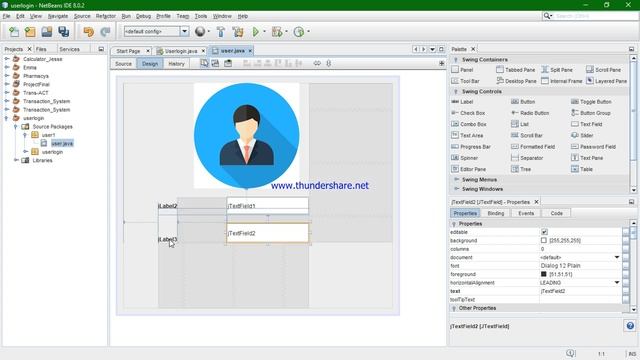The width and height of the screenshot is (640, 360).
Task: Select the user.java file in project tree
Action: click(x=62, y=143)
